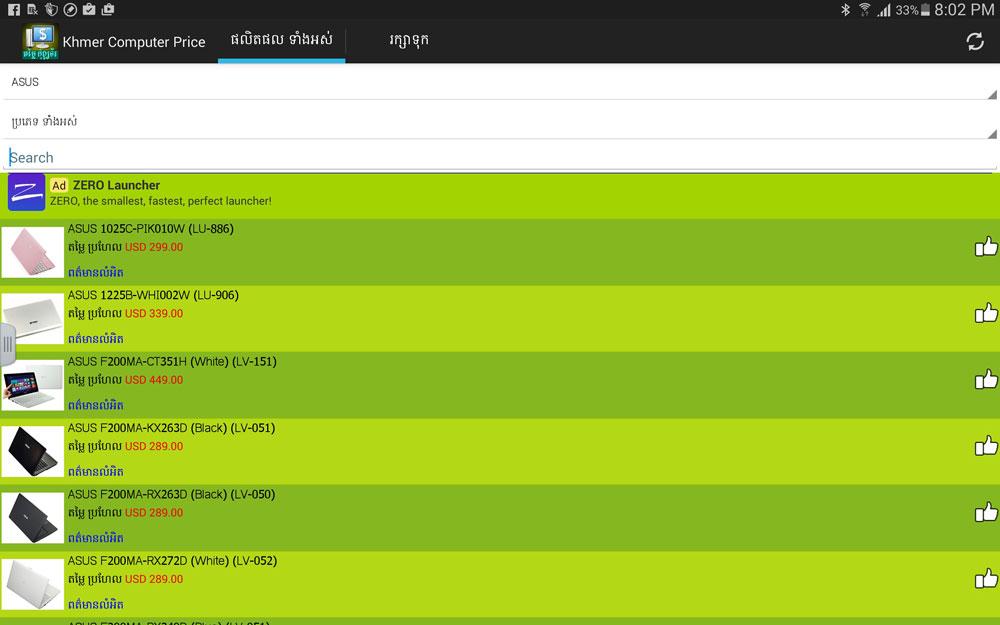Tap the USD 299.00 price
The height and width of the screenshot is (625, 1000).
coord(154,247)
